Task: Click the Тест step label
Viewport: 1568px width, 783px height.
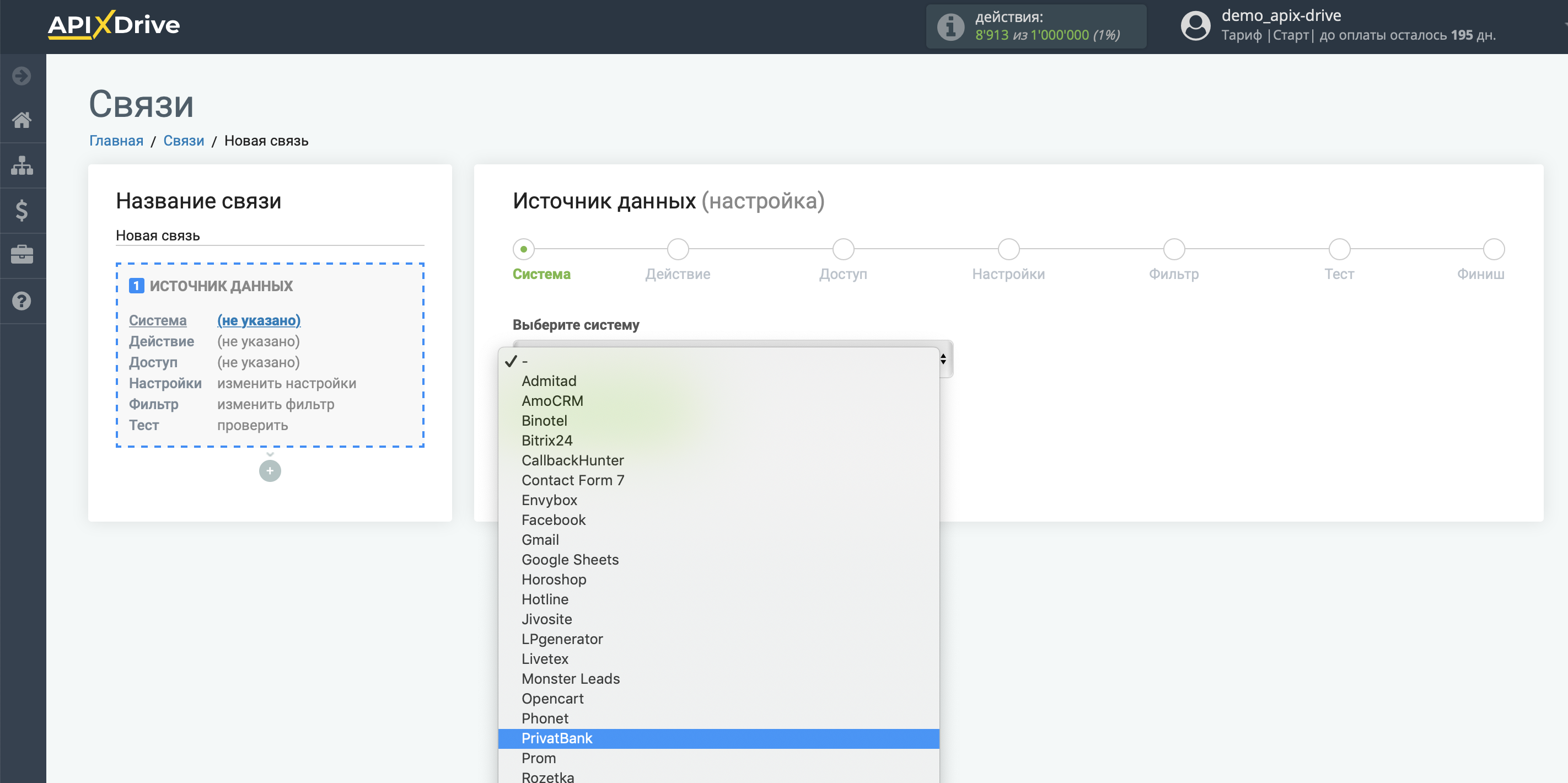Action: (x=1339, y=274)
